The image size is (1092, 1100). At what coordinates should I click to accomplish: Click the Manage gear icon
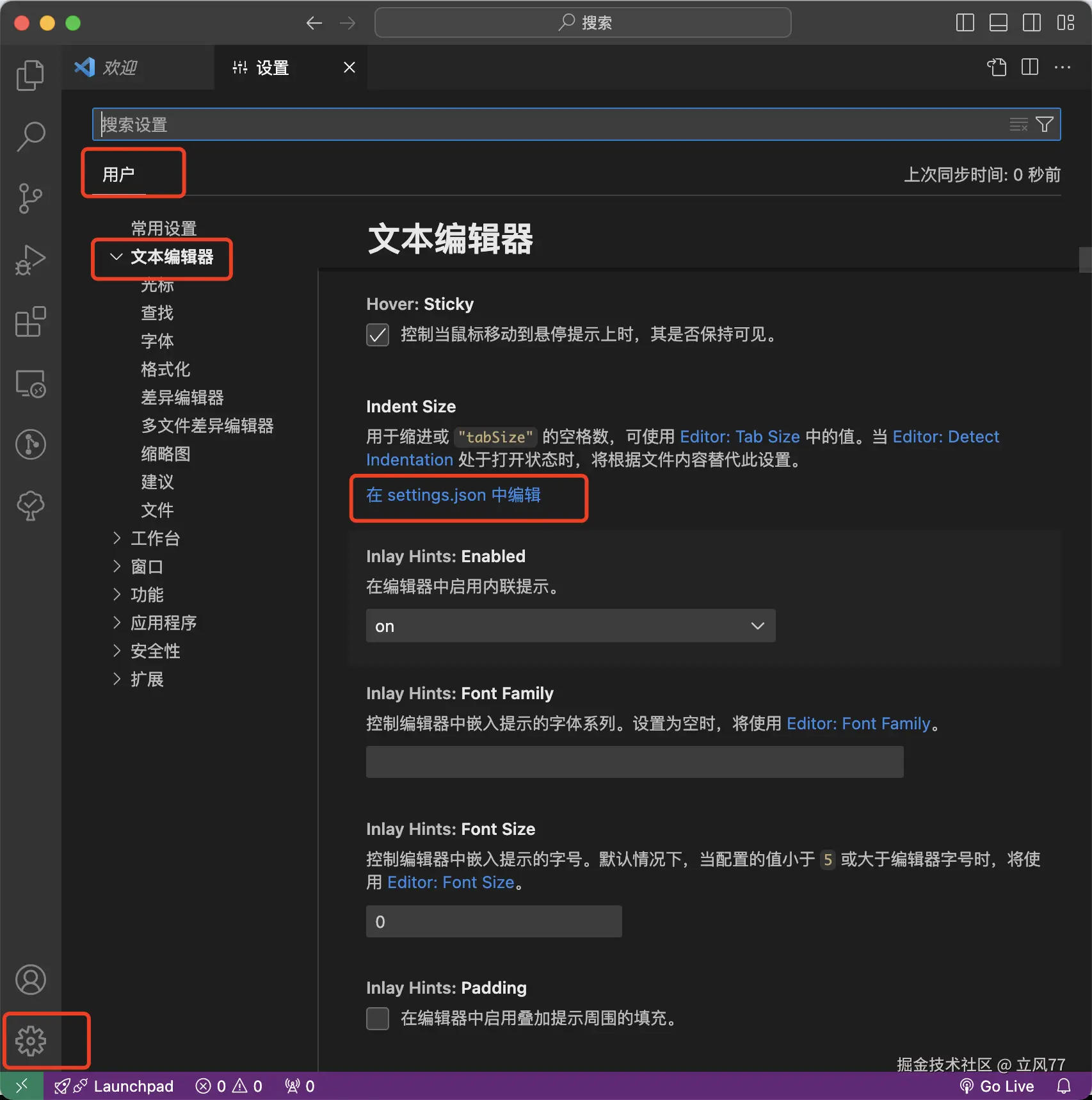click(30, 1041)
